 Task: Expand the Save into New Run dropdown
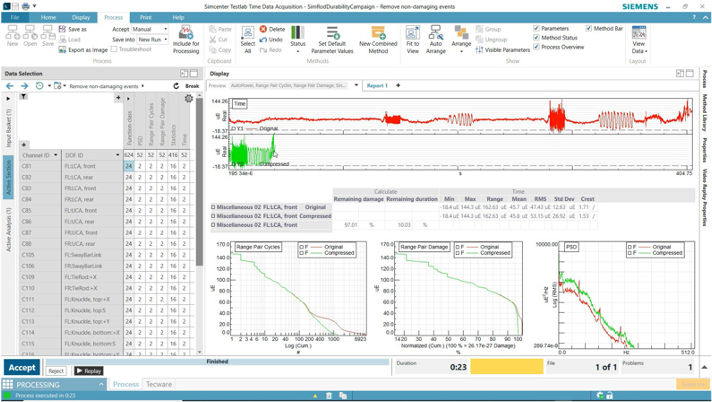pos(153,40)
